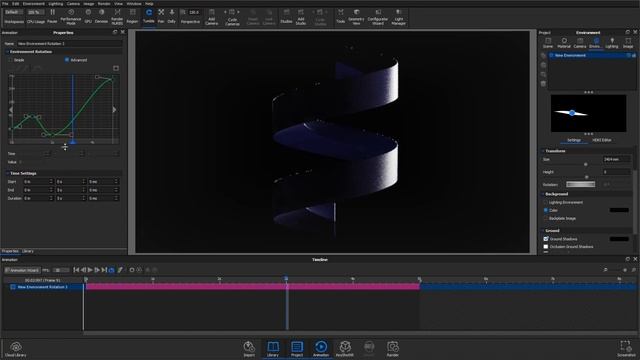Select the Dolly camera tool
Screen dimensions: 640x360
(171, 16)
